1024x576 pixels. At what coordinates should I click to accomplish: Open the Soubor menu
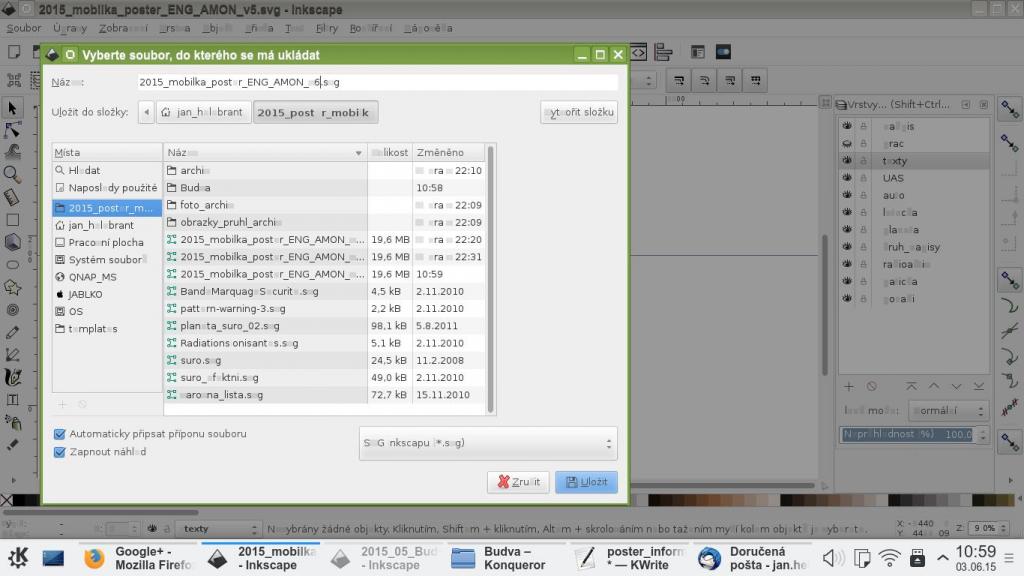tap(24, 28)
